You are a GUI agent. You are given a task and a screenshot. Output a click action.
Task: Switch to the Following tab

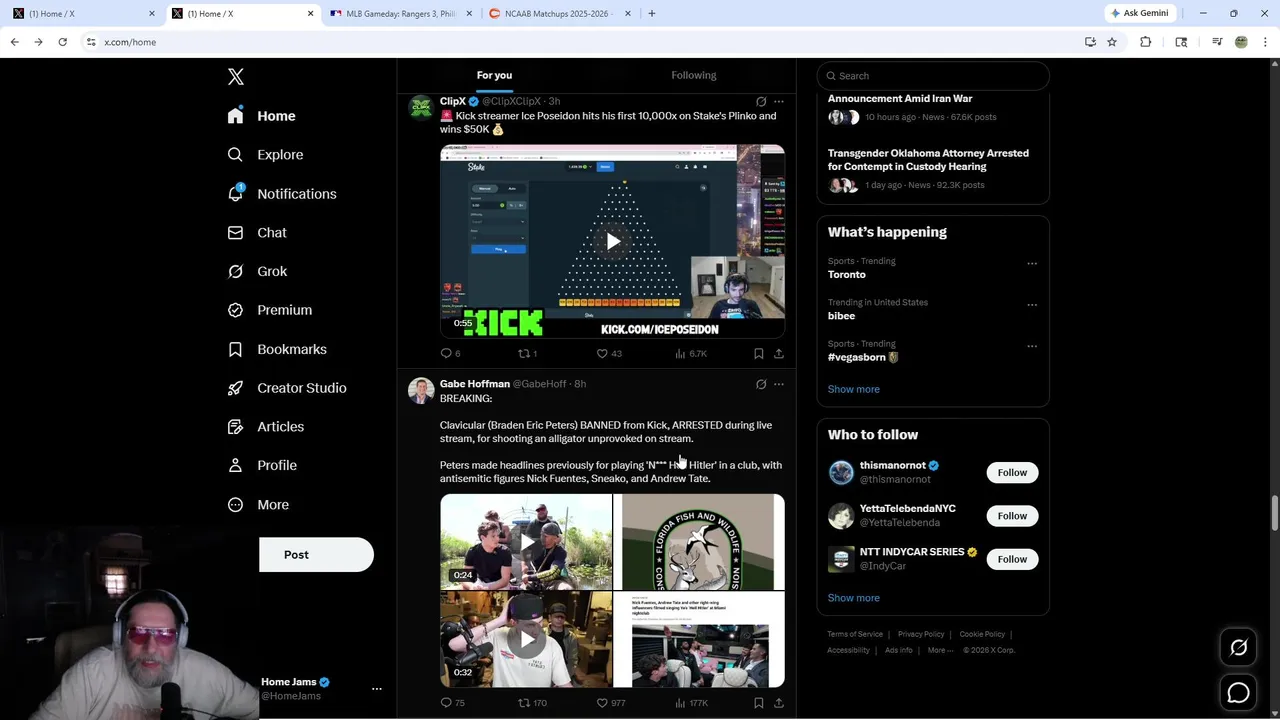point(694,75)
